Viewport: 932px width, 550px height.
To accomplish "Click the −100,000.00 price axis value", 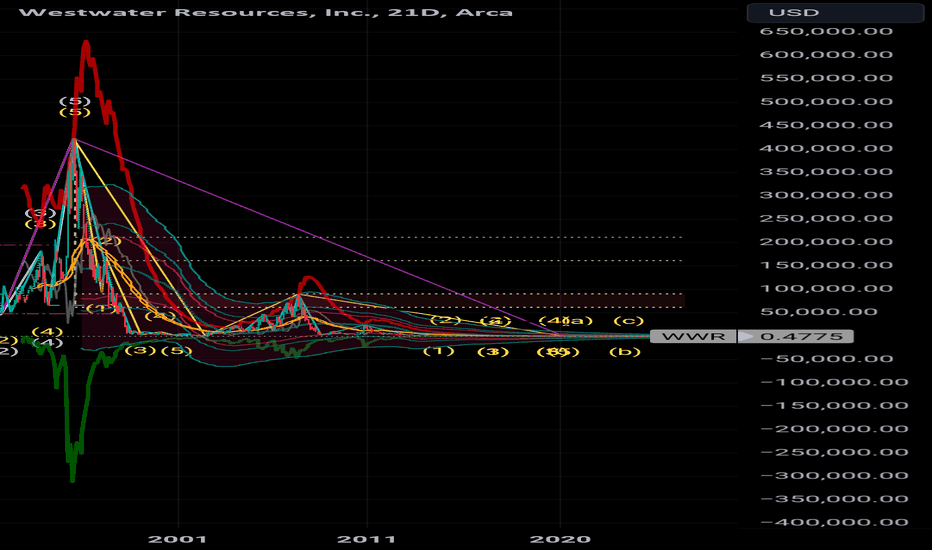I will pyautogui.click(x=833, y=382).
